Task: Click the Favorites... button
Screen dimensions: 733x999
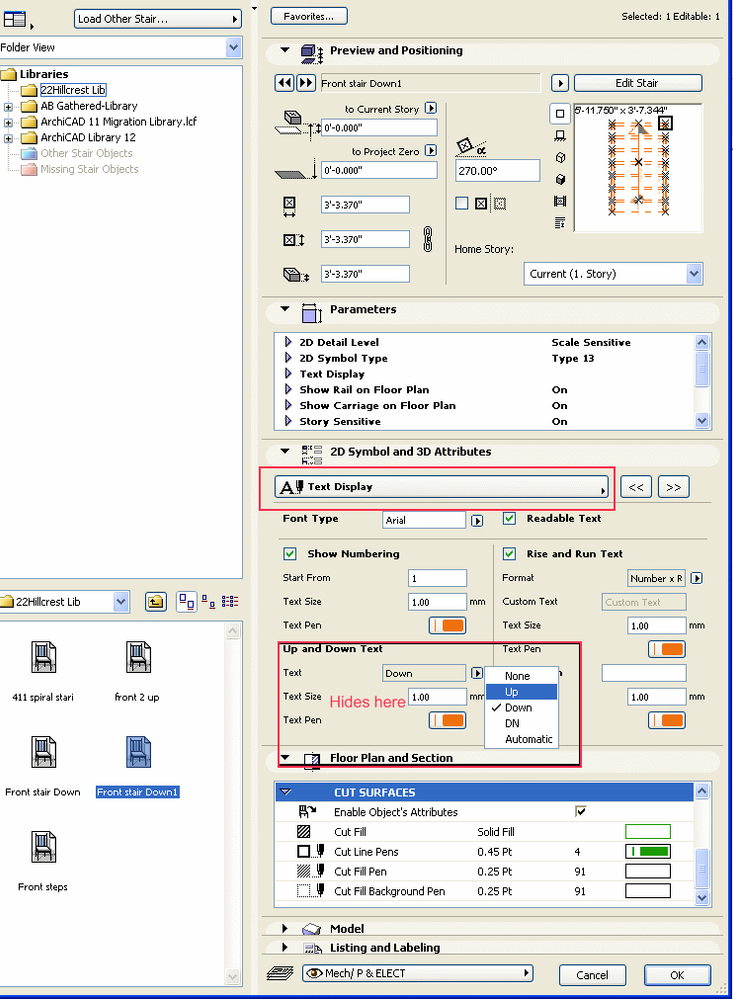Action: (x=308, y=17)
